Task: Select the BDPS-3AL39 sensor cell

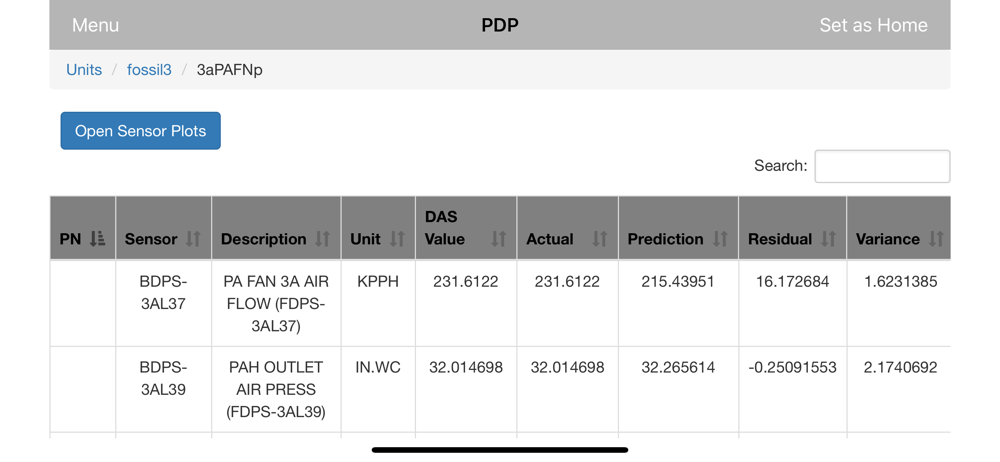Action: coord(163,378)
